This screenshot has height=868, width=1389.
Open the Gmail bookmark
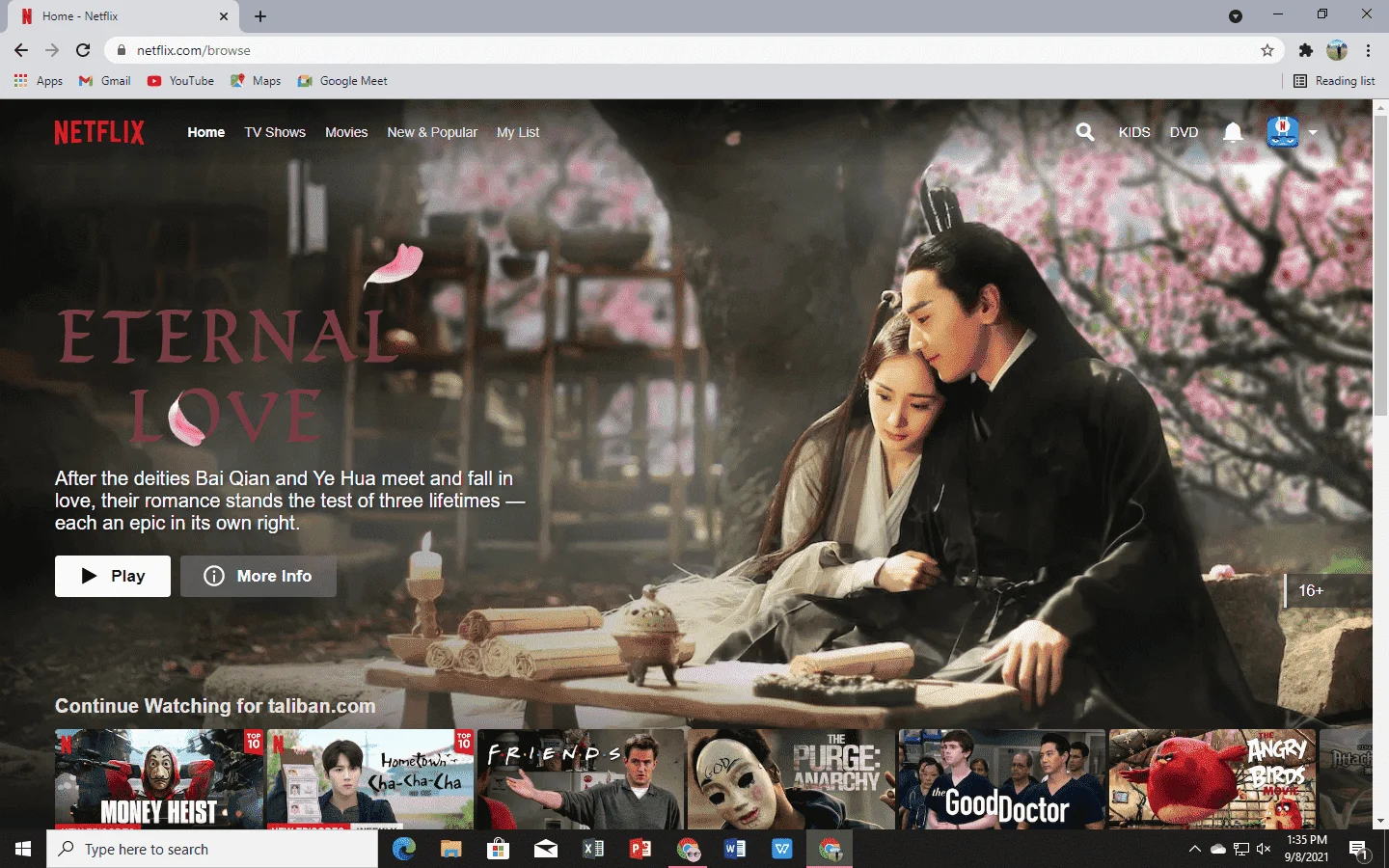(x=105, y=81)
